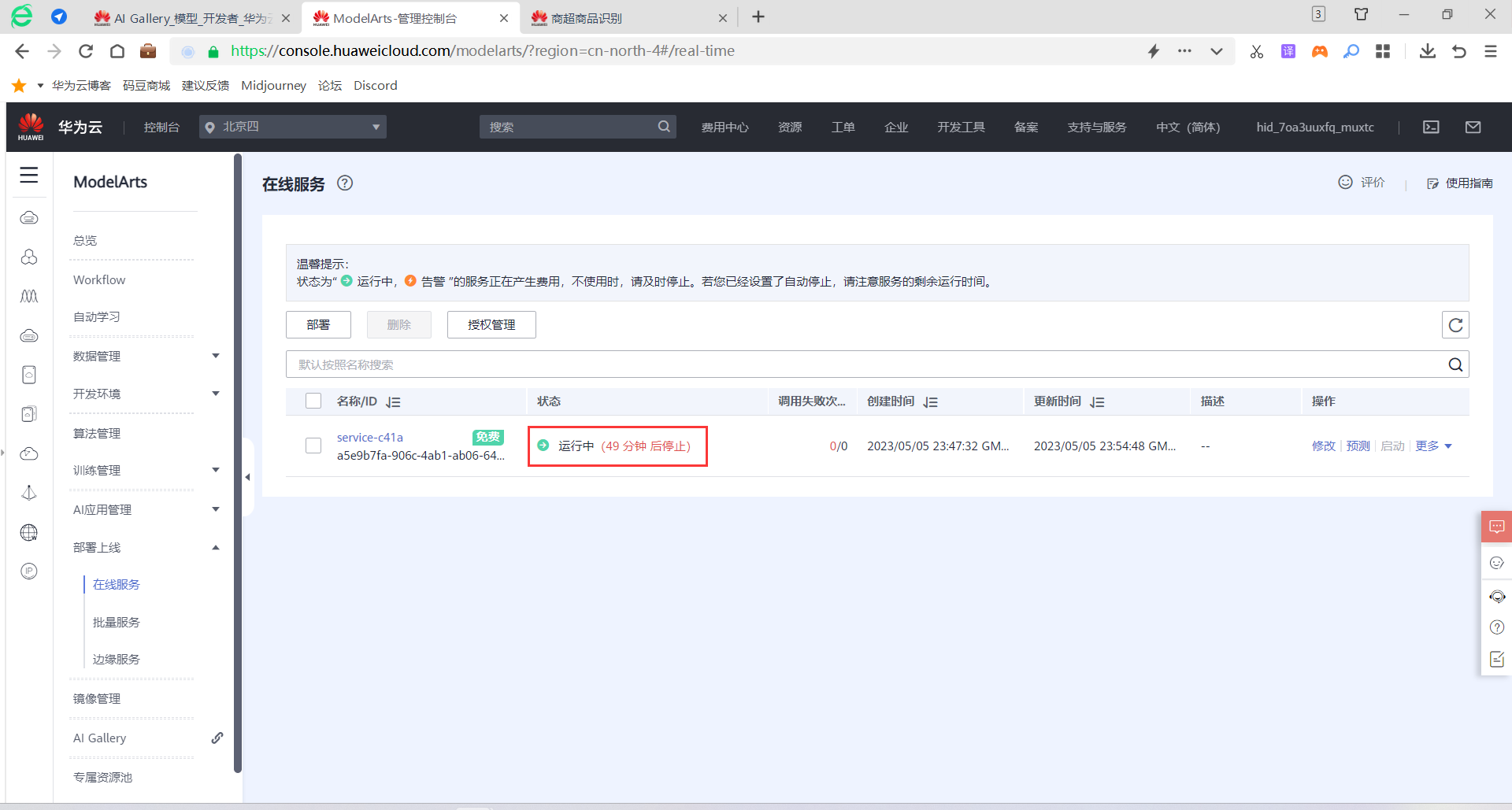The width and height of the screenshot is (1512, 810).
Task: Open Workflow in the sidebar
Action: [99, 279]
